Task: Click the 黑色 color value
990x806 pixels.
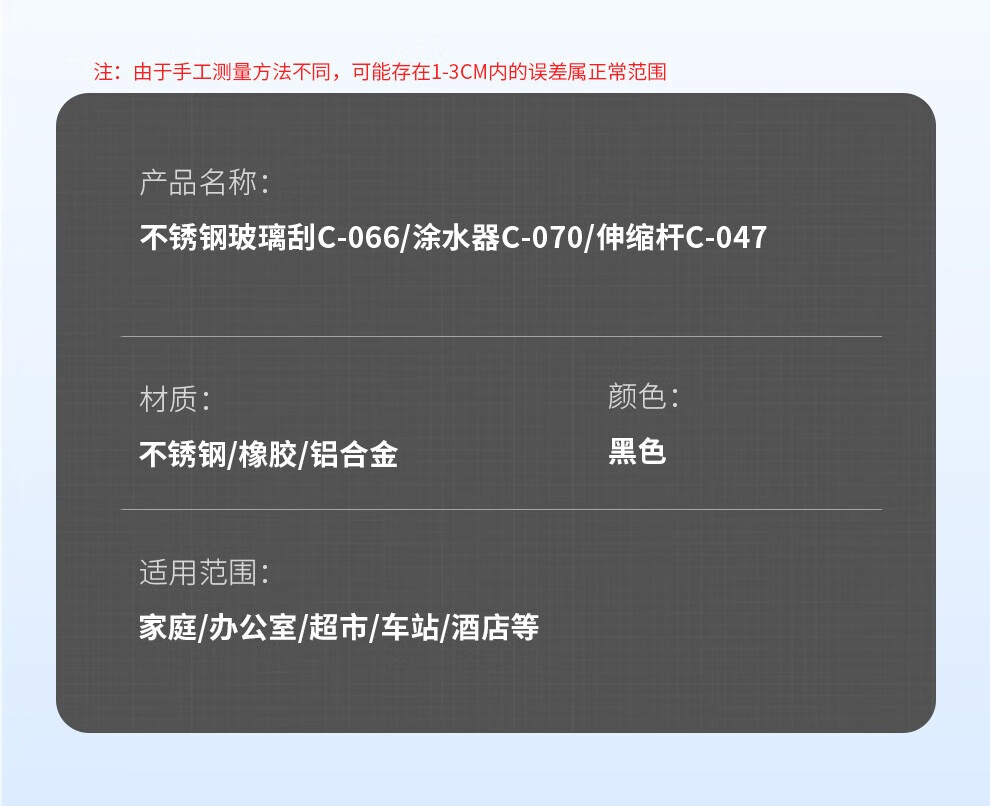Action: pyautogui.click(x=637, y=452)
